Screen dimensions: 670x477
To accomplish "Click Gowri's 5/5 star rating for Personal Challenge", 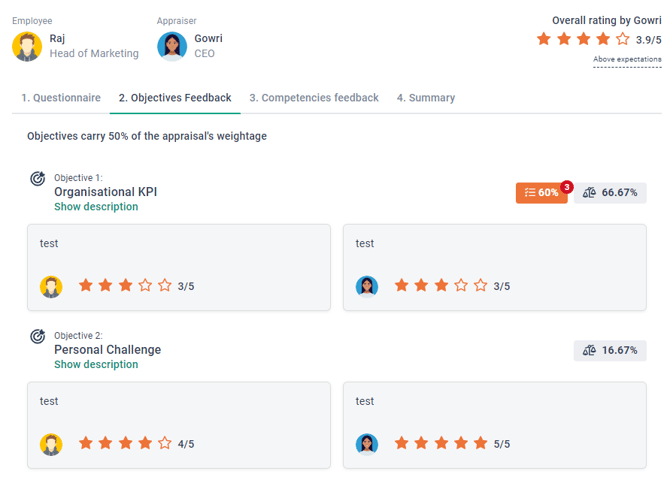I will [441, 444].
